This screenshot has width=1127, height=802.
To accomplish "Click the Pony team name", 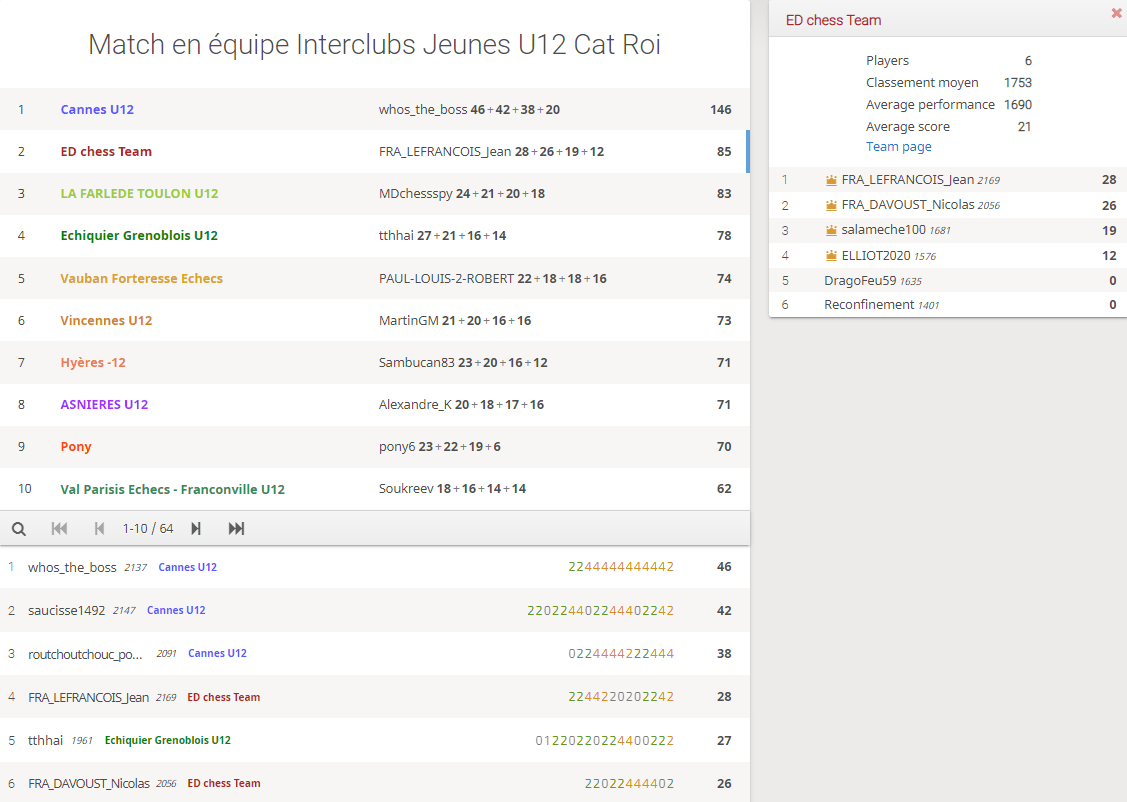I will coord(76,447).
